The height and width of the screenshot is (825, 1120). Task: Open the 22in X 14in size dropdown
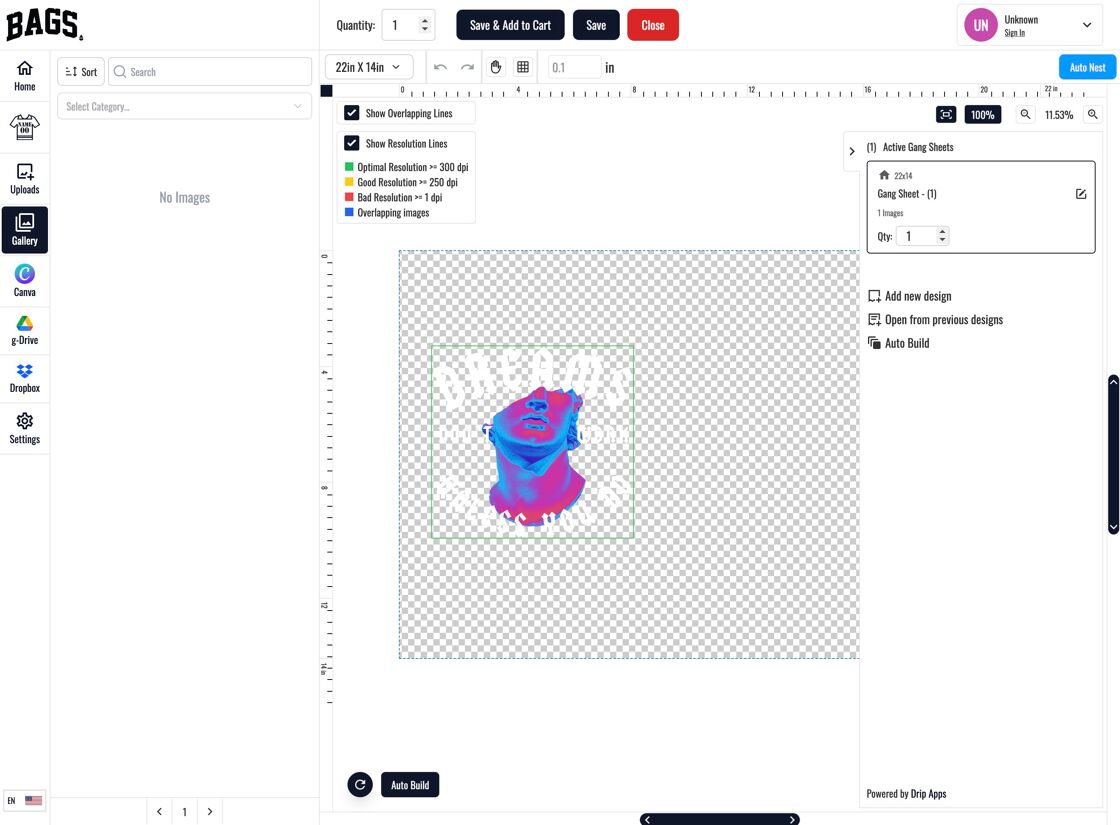pyautogui.click(x=369, y=67)
